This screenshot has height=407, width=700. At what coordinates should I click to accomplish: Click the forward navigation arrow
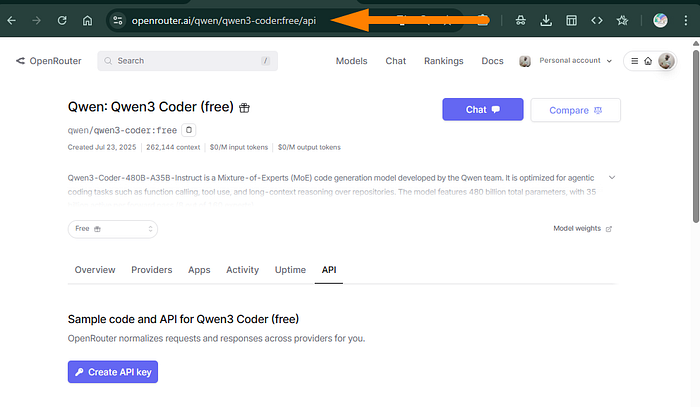coord(37,21)
